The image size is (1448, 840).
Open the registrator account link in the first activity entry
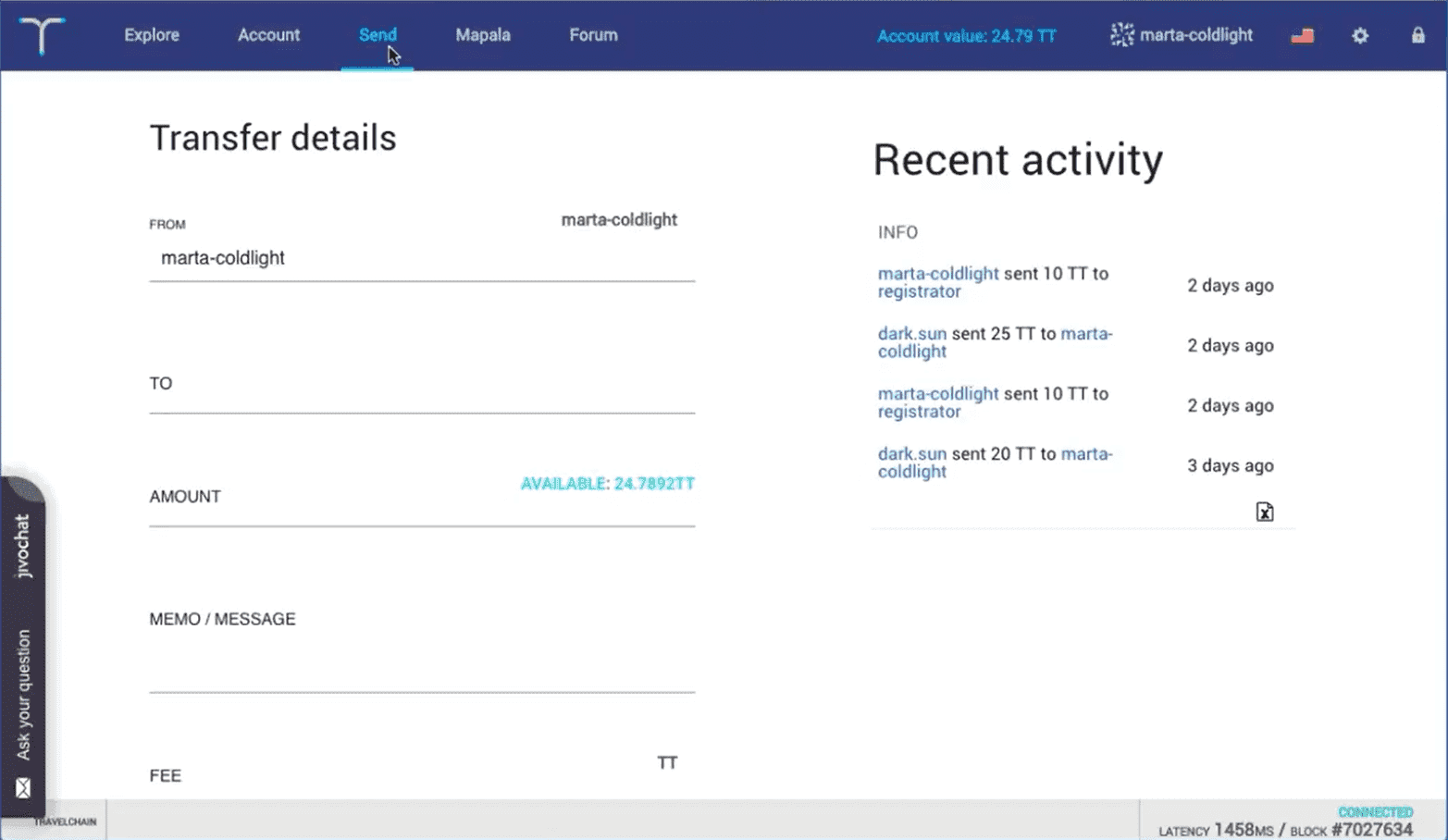pos(919,291)
